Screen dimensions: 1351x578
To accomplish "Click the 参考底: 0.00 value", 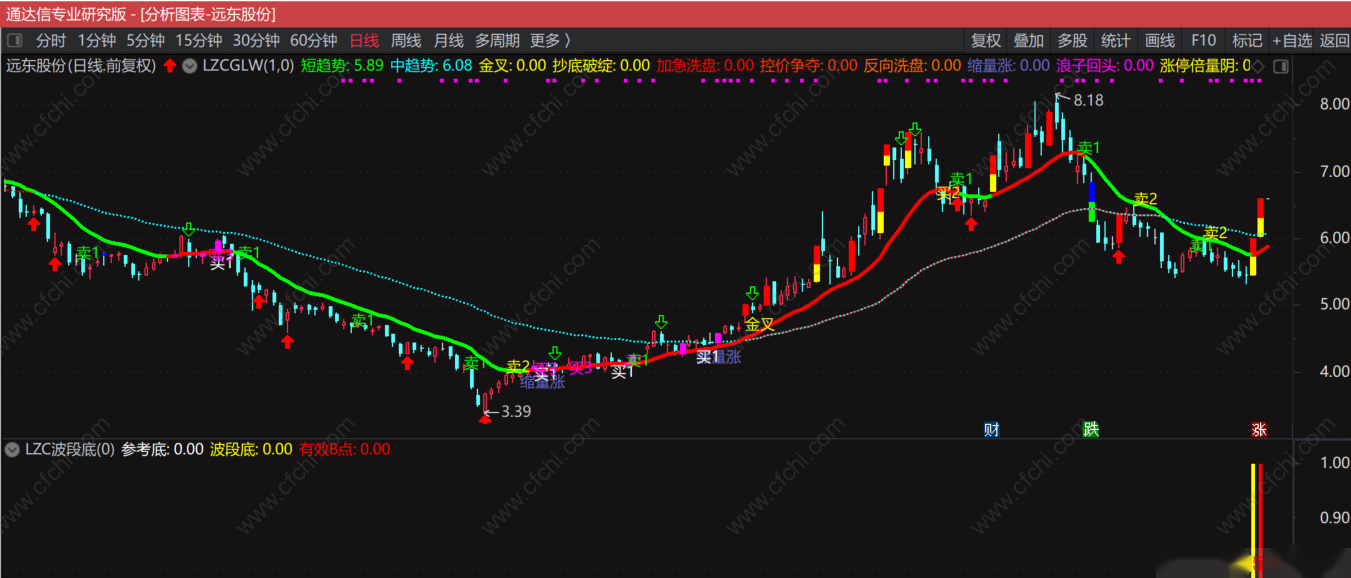I will (162, 449).
